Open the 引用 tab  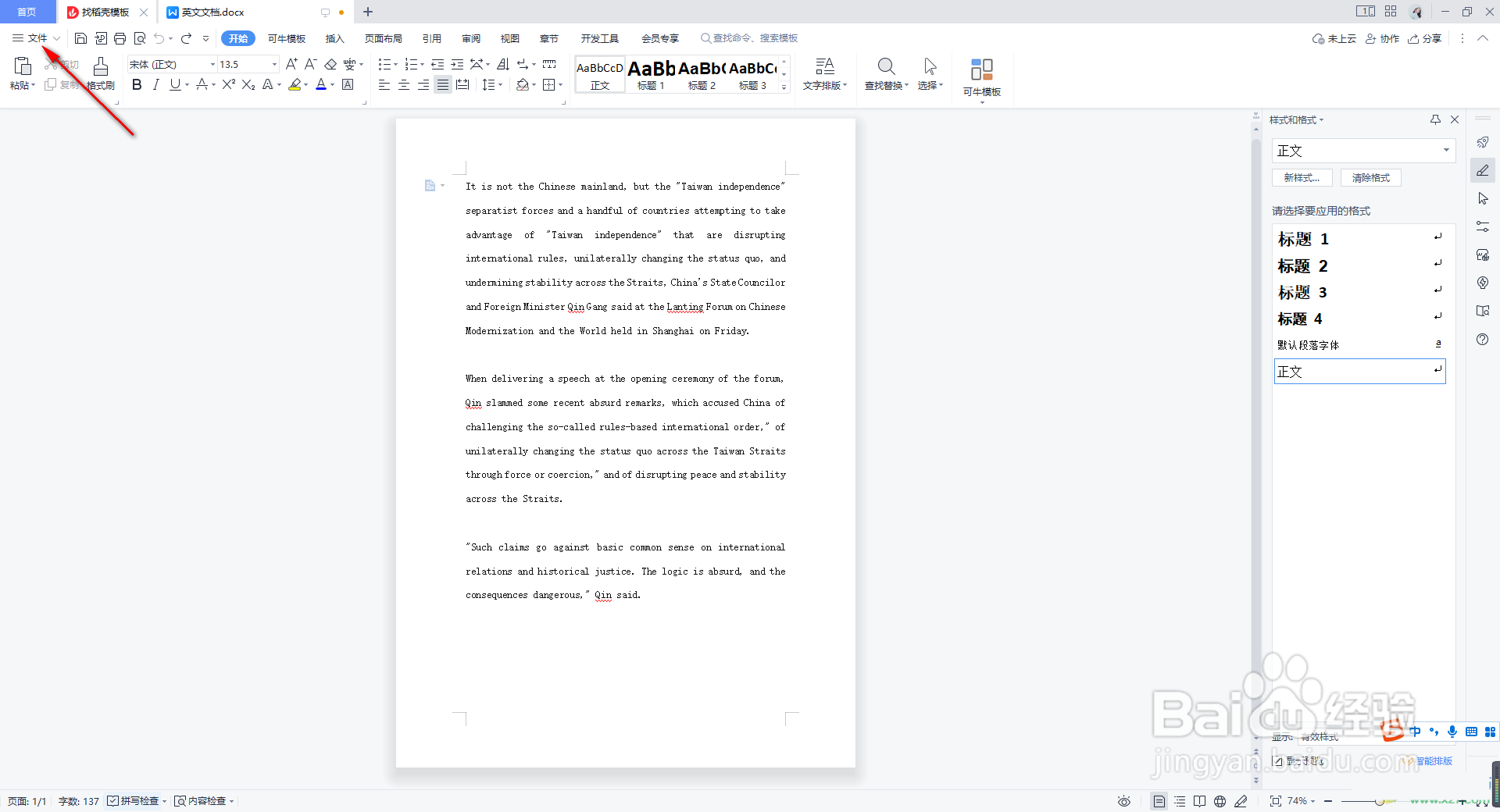(x=431, y=38)
